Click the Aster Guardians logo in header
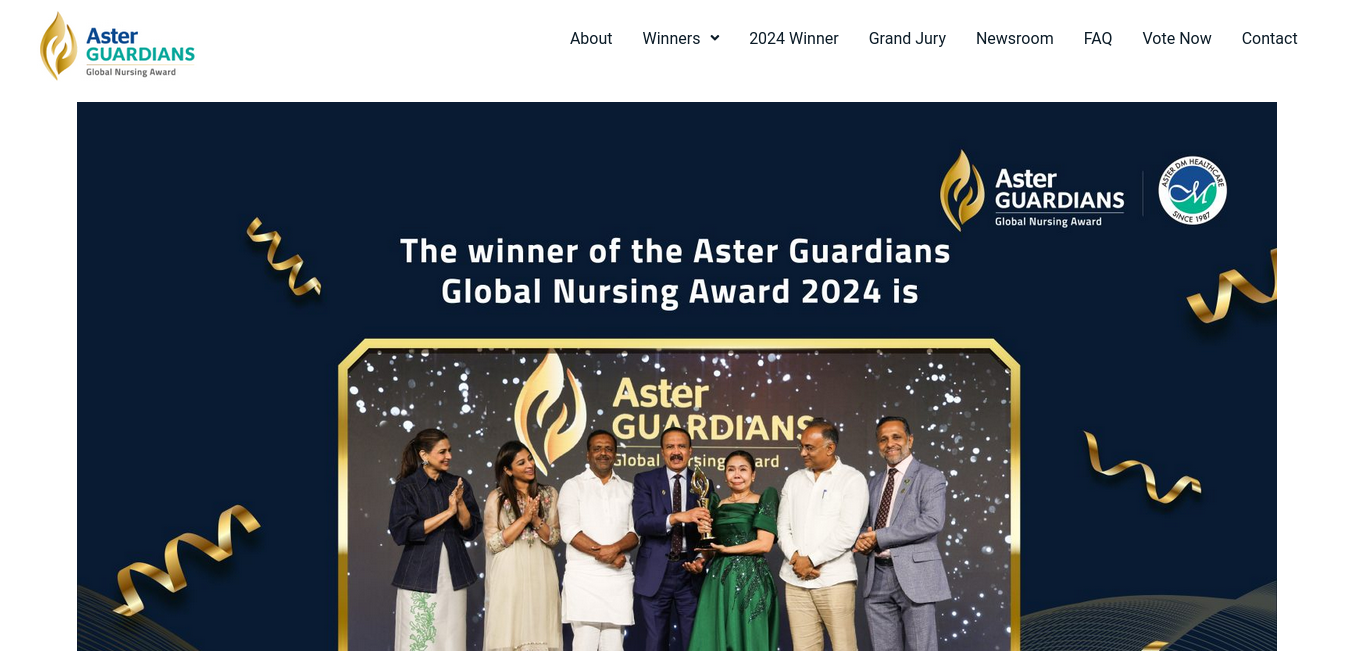The image size is (1366, 651). 117,45
